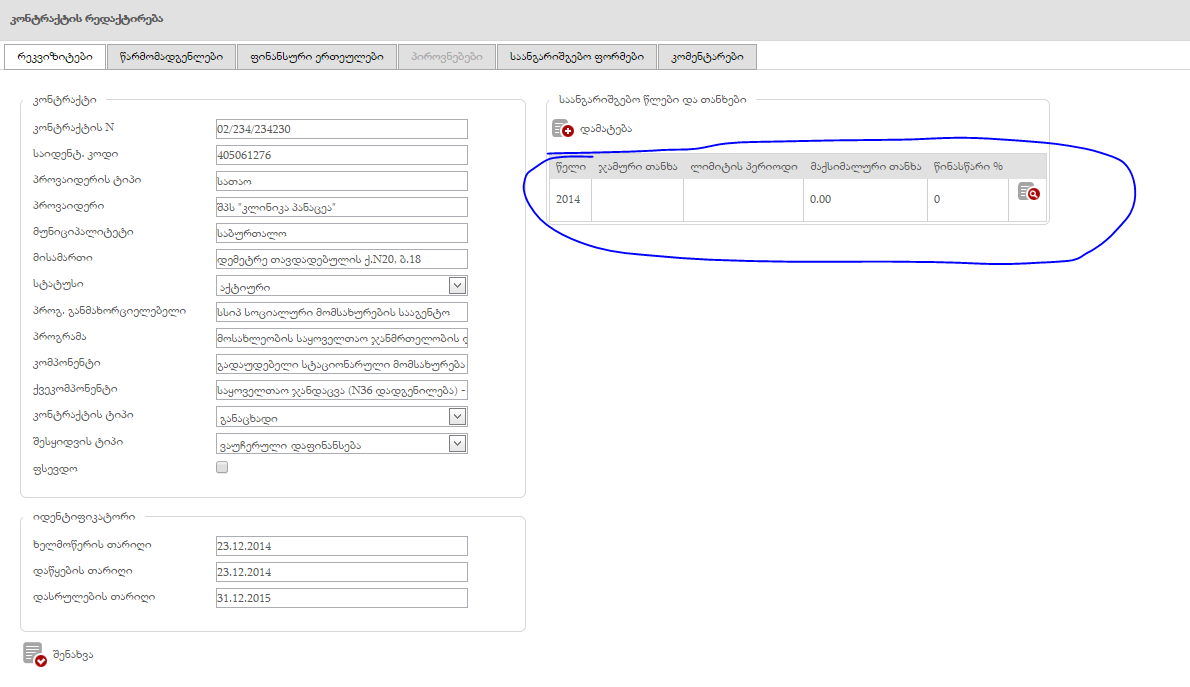Toggle the ფსევდო checkbox

[222, 467]
